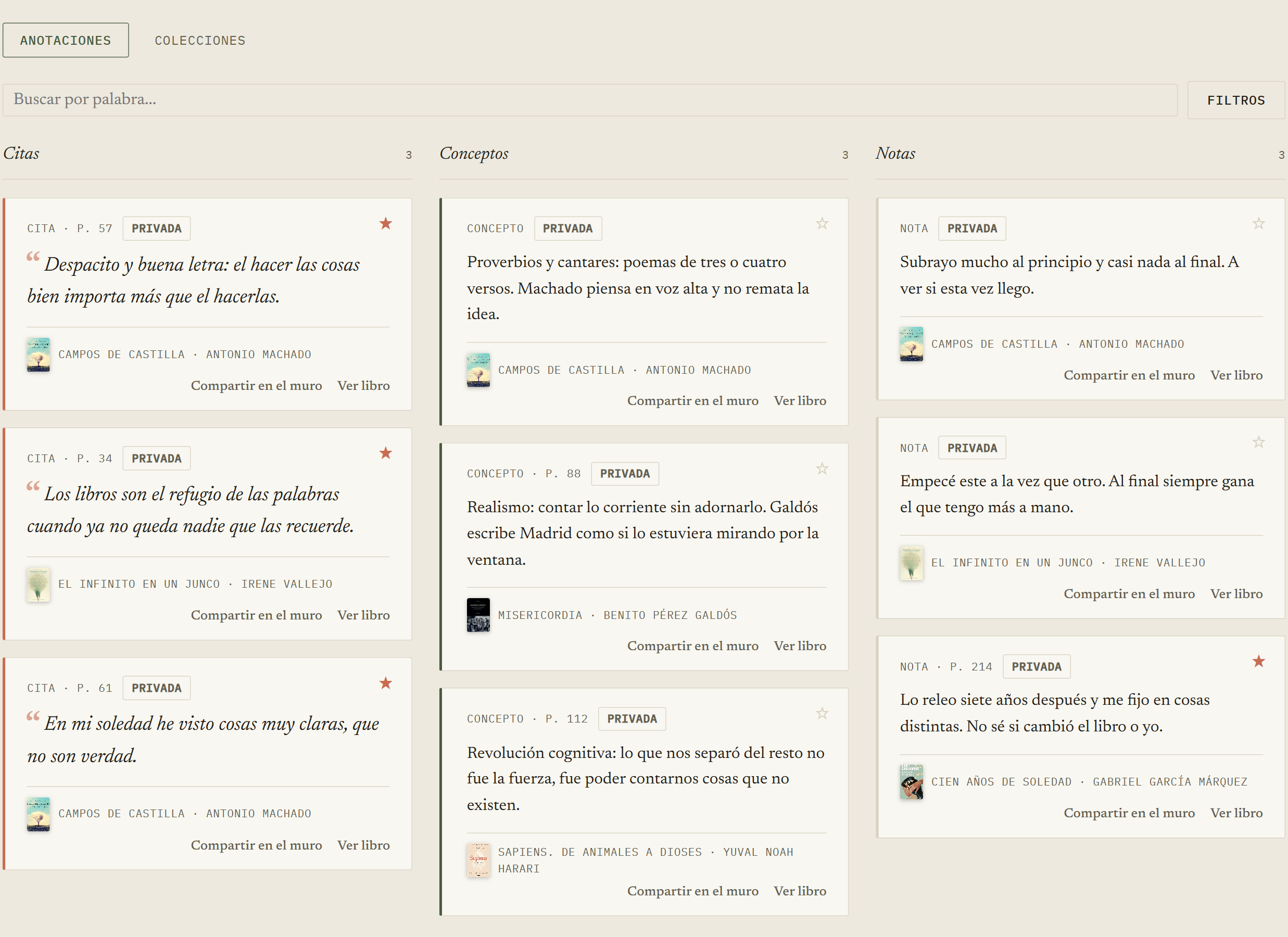Image resolution: width=1288 pixels, height=937 pixels.
Task: Unstar the note from page 214
Action: [1258, 662]
